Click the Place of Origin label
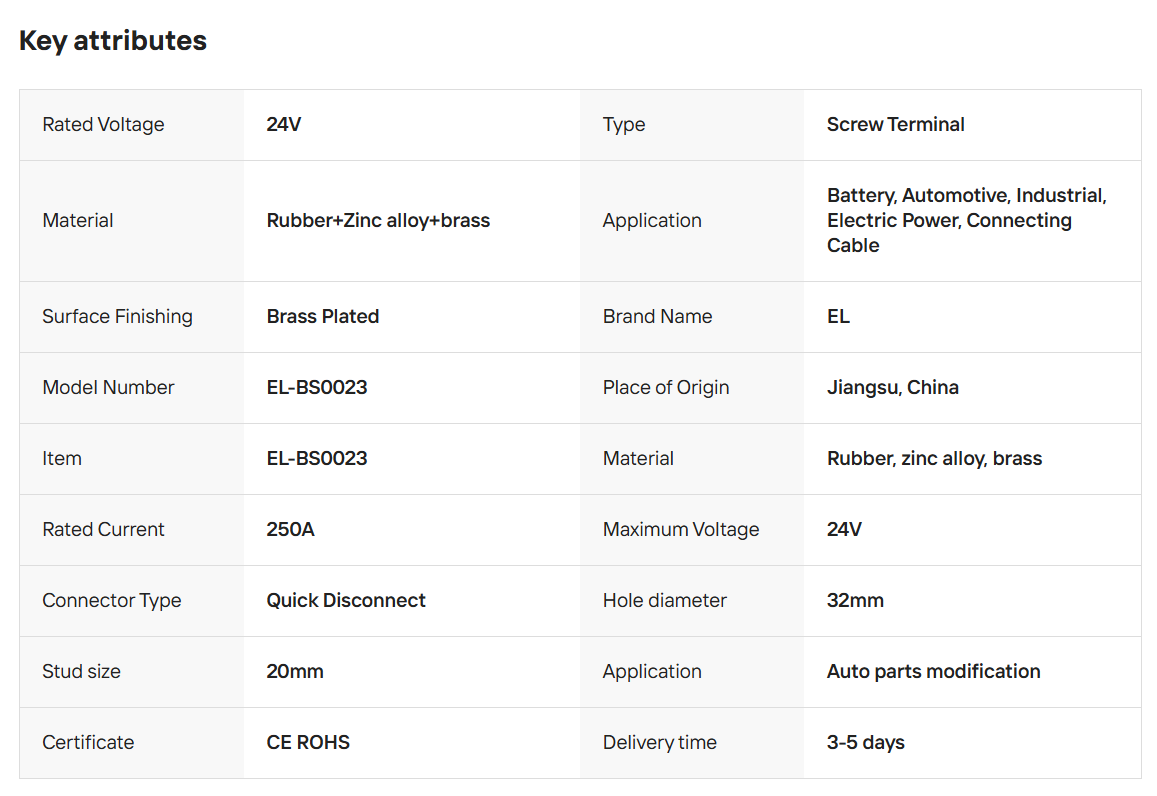 click(x=665, y=388)
